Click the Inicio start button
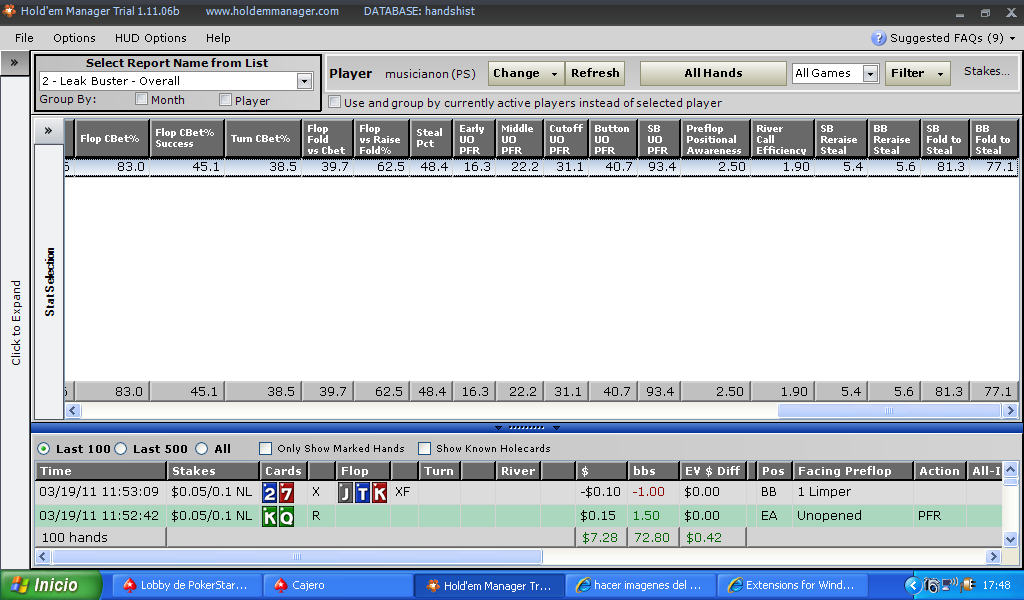The image size is (1024, 600). [x=53, y=585]
